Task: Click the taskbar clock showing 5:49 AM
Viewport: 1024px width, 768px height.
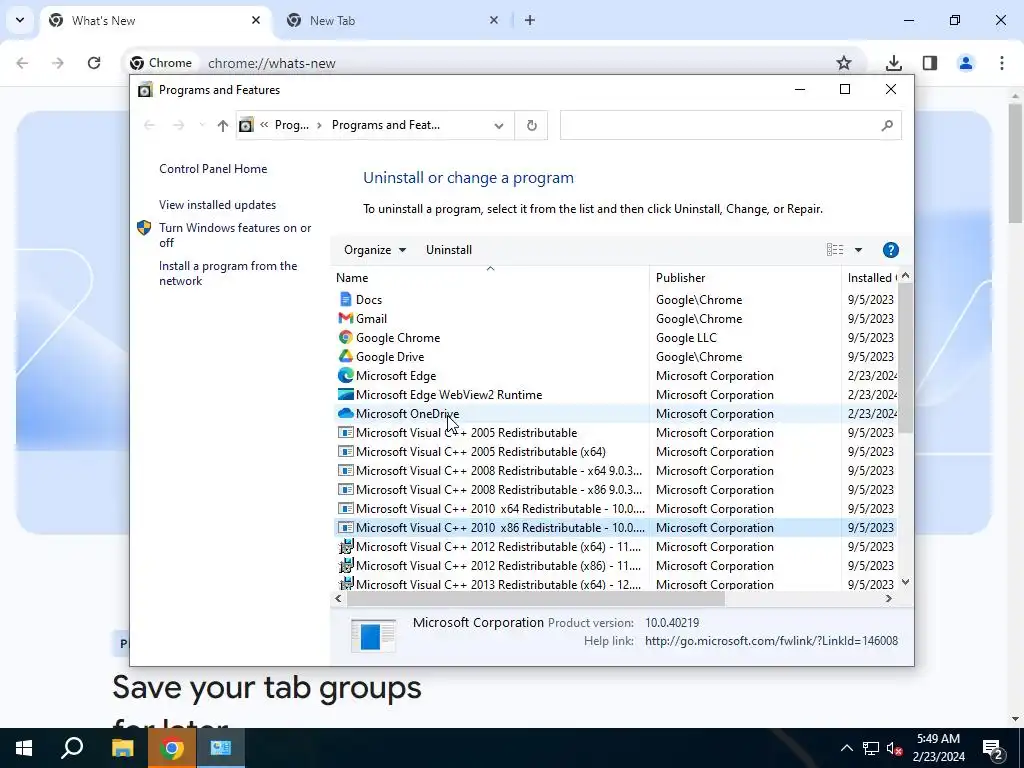Action: point(938,748)
